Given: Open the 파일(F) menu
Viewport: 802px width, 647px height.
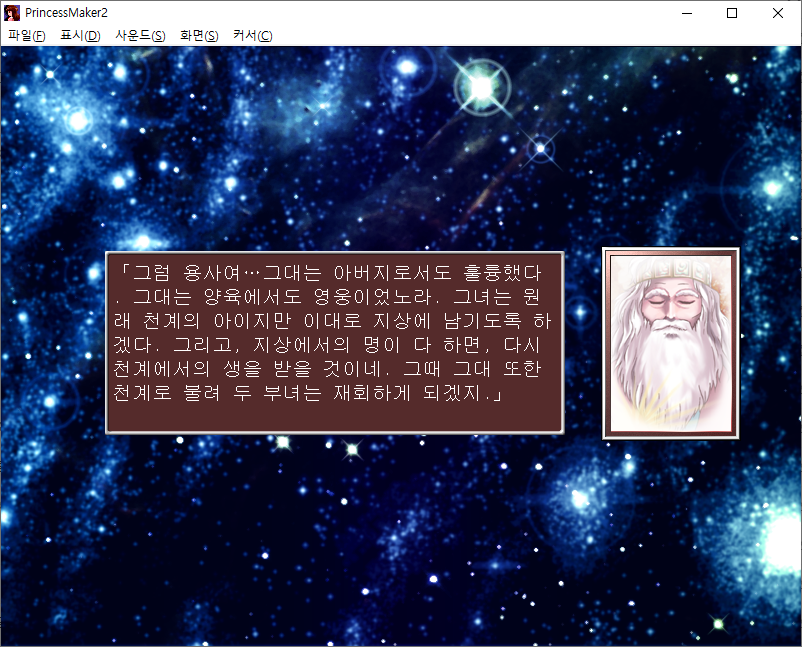Looking at the screenshot, I should tap(27, 35).
